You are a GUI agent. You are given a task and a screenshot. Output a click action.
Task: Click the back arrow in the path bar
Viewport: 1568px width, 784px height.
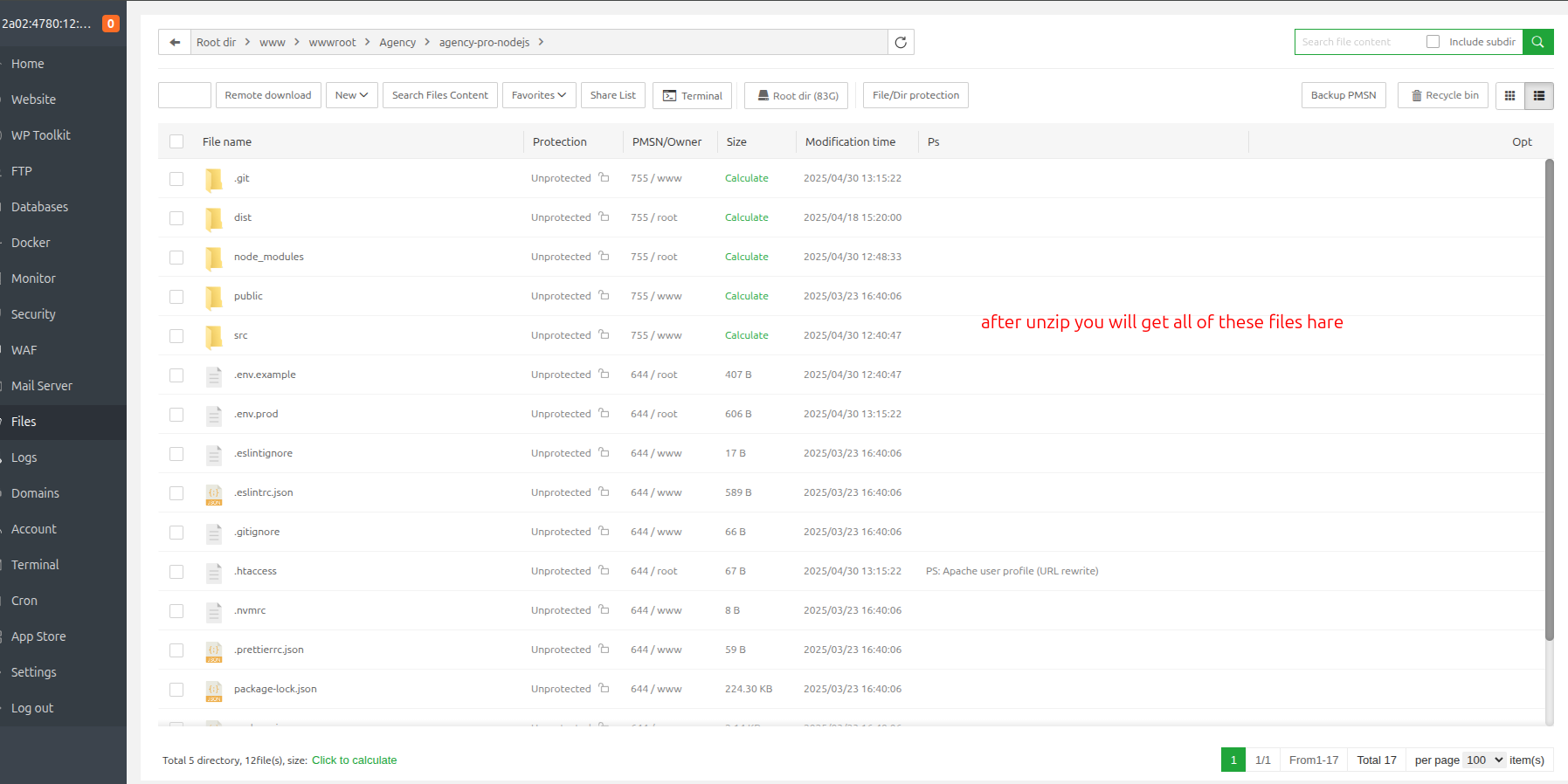point(175,42)
